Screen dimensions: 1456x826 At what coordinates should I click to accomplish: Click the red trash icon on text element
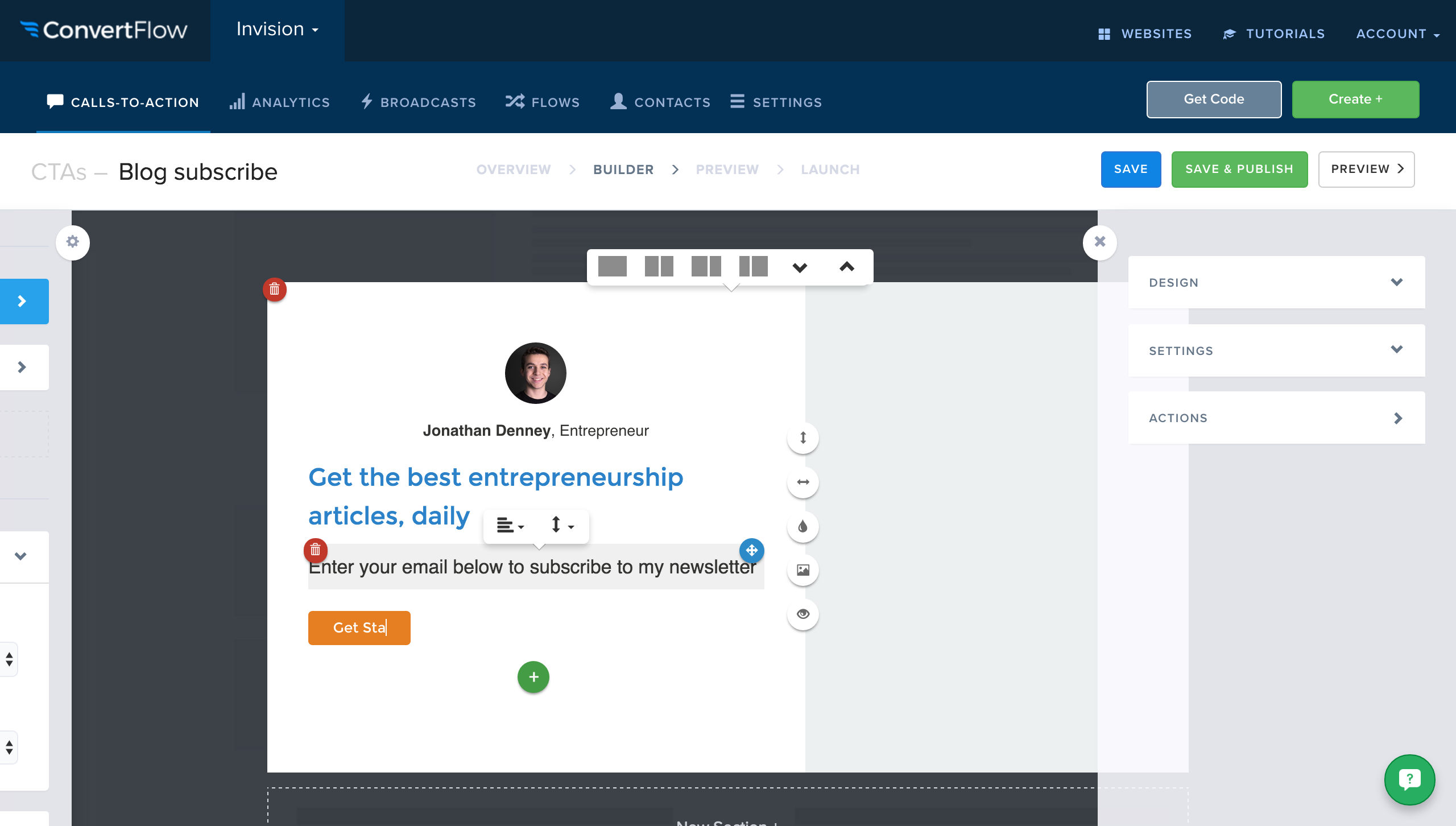coord(316,550)
